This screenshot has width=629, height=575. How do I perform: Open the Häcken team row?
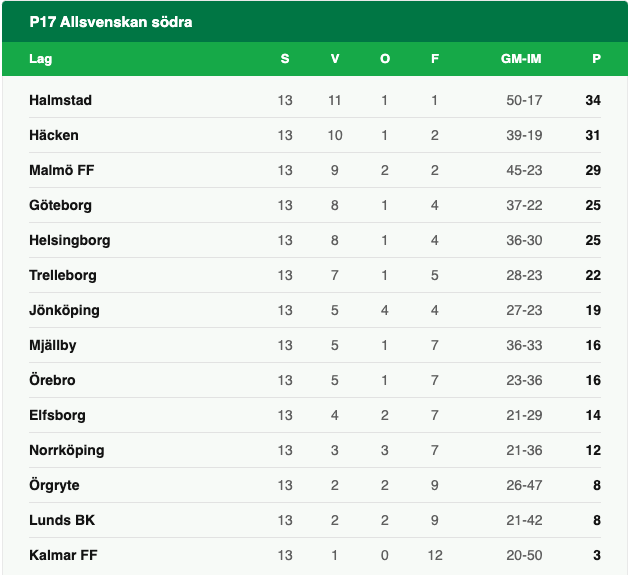pos(54,135)
